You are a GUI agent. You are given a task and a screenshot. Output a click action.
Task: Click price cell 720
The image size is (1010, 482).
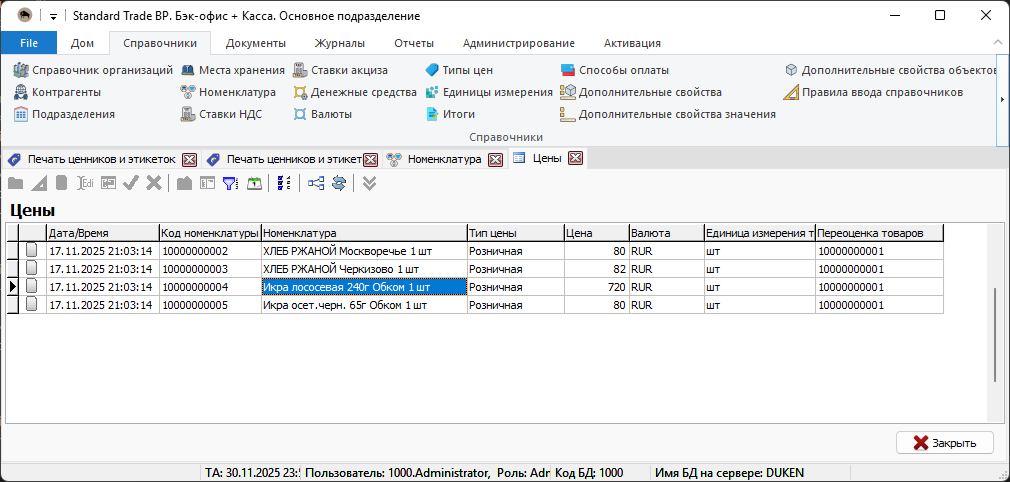point(596,287)
